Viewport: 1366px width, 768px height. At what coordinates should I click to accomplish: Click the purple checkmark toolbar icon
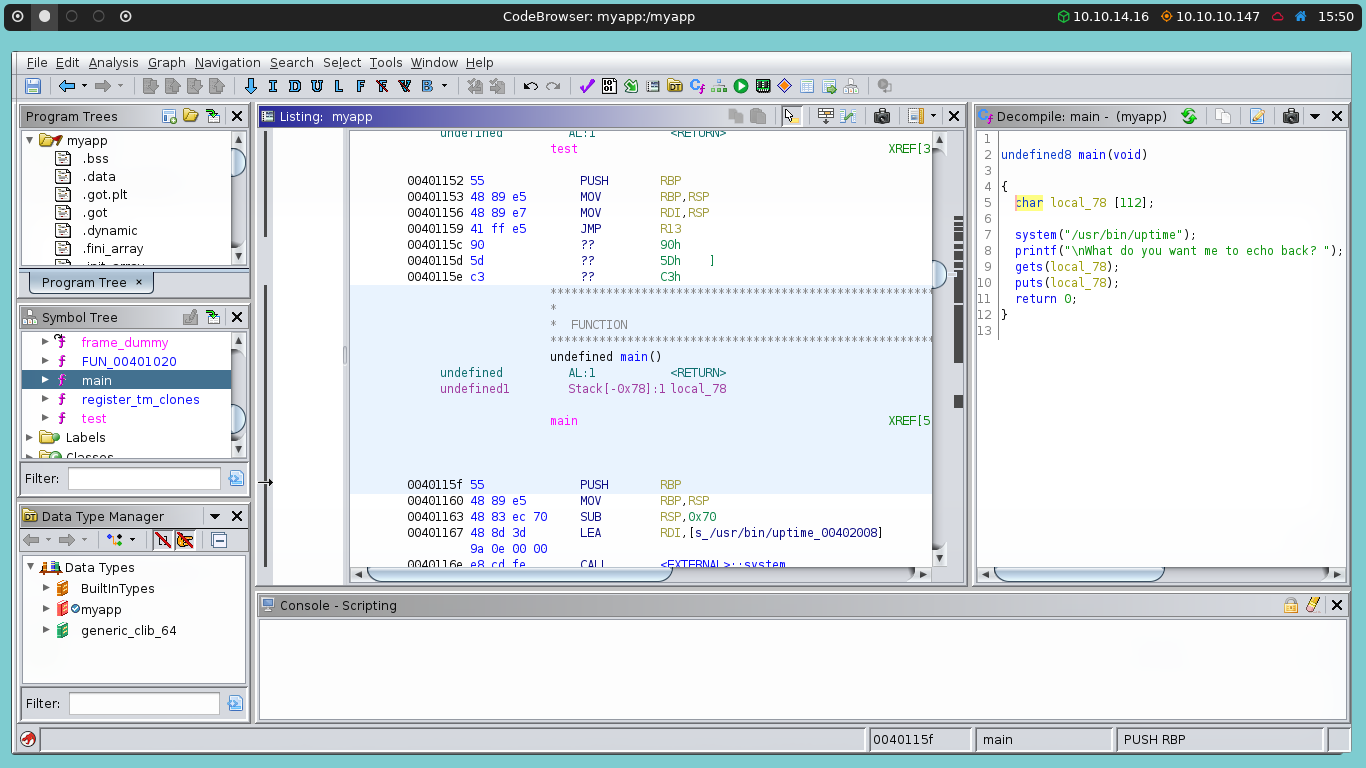click(x=587, y=86)
